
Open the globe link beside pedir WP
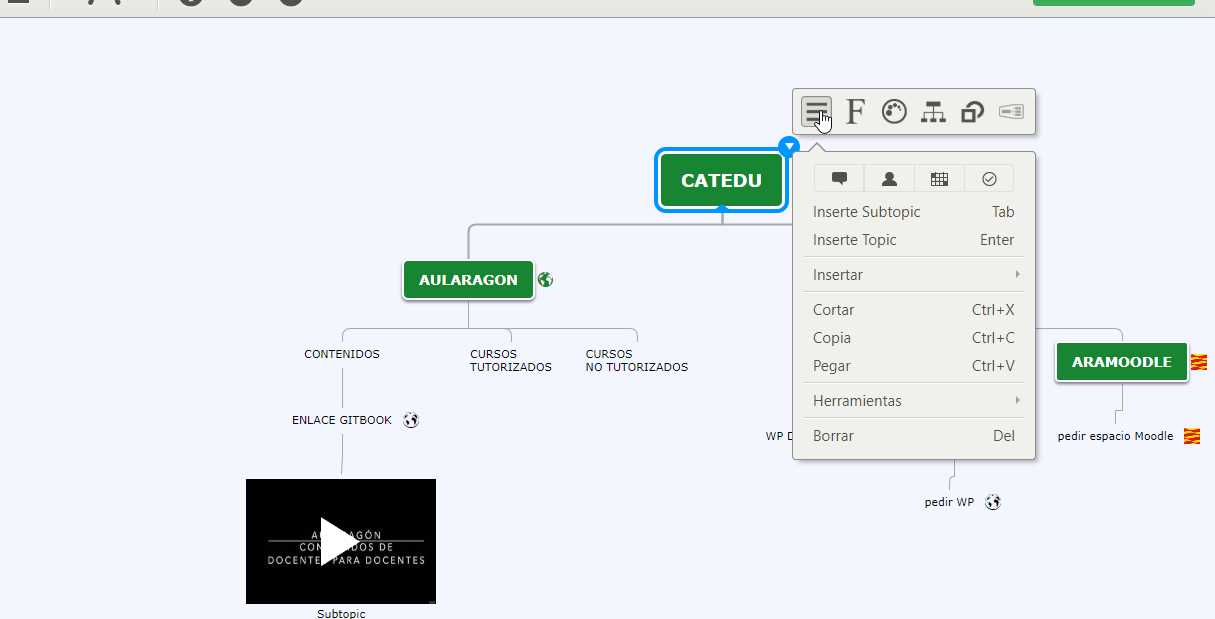tap(993, 502)
